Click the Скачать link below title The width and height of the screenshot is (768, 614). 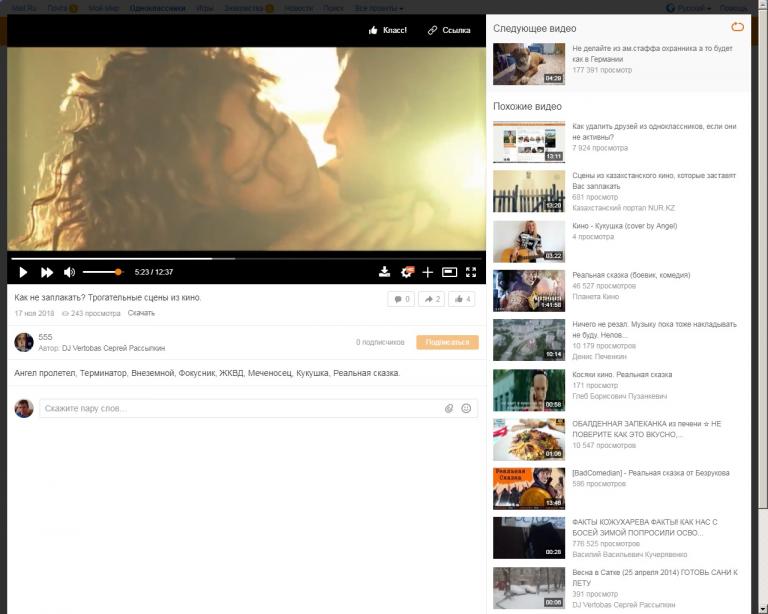(x=141, y=313)
